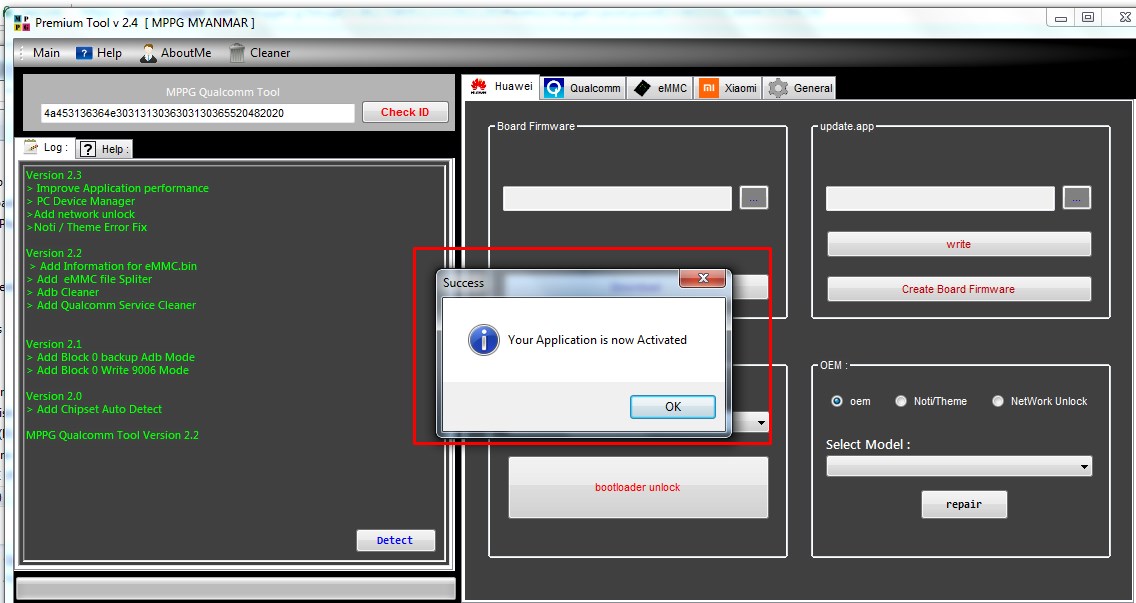Screen dimensions: 1136x603
Task: Browse Board Firmware using the ... button
Action: pos(753,197)
